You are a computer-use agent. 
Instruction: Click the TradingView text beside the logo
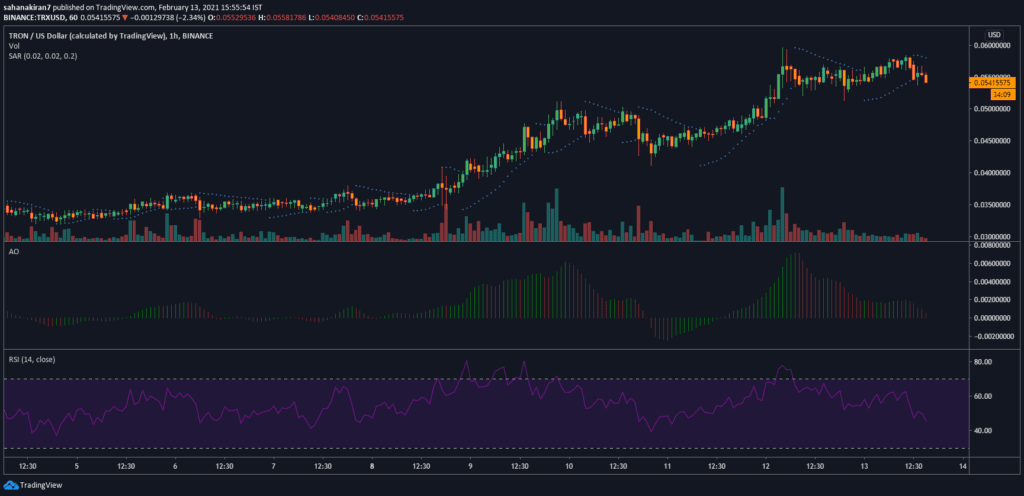pyautogui.click(x=46, y=483)
